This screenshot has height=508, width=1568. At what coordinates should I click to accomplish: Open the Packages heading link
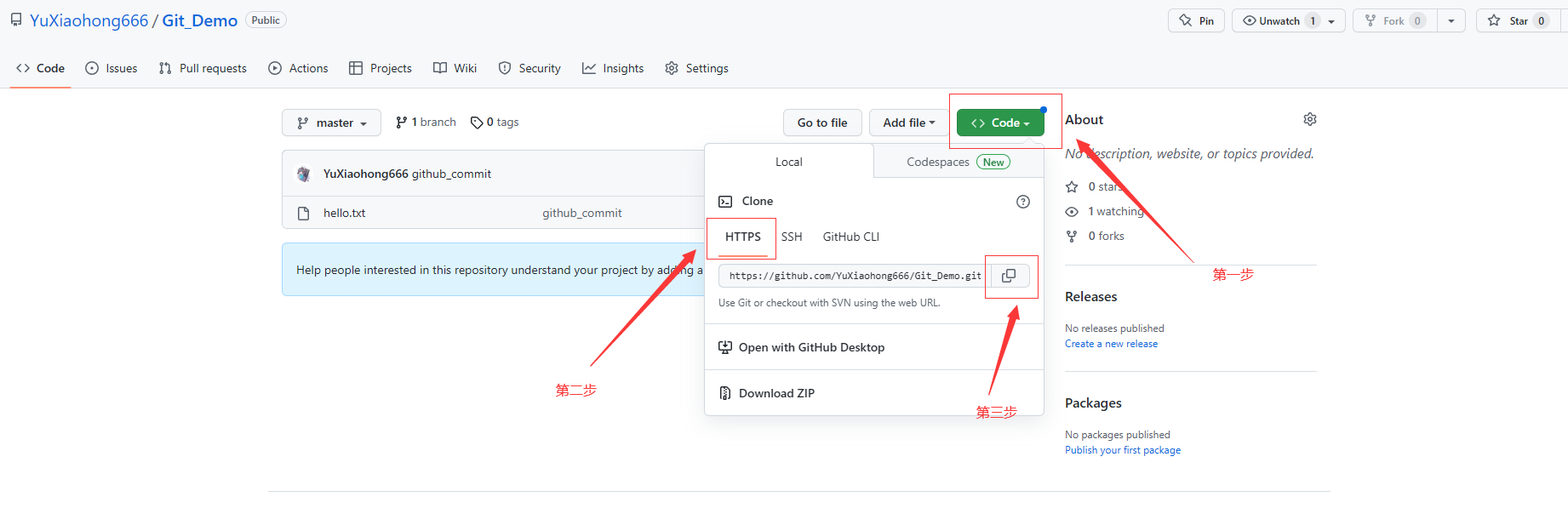coord(1093,403)
